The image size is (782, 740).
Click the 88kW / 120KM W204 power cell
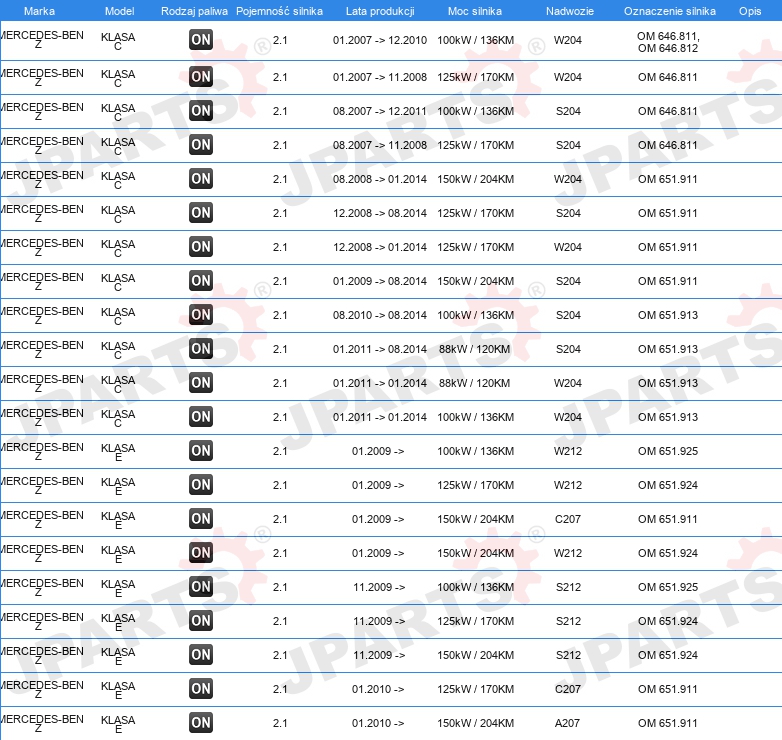[474, 383]
